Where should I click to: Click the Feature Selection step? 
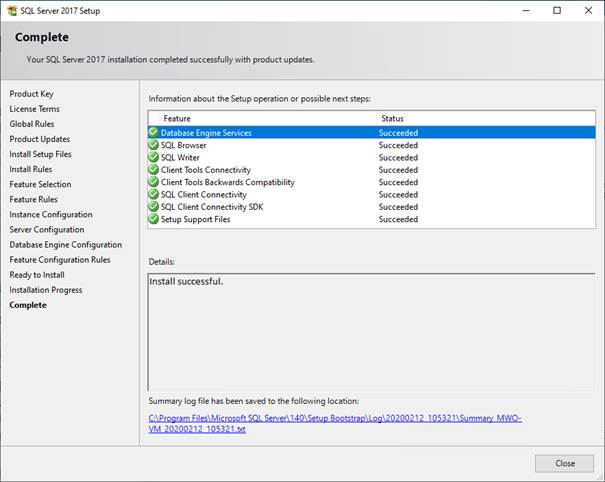[40, 184]
